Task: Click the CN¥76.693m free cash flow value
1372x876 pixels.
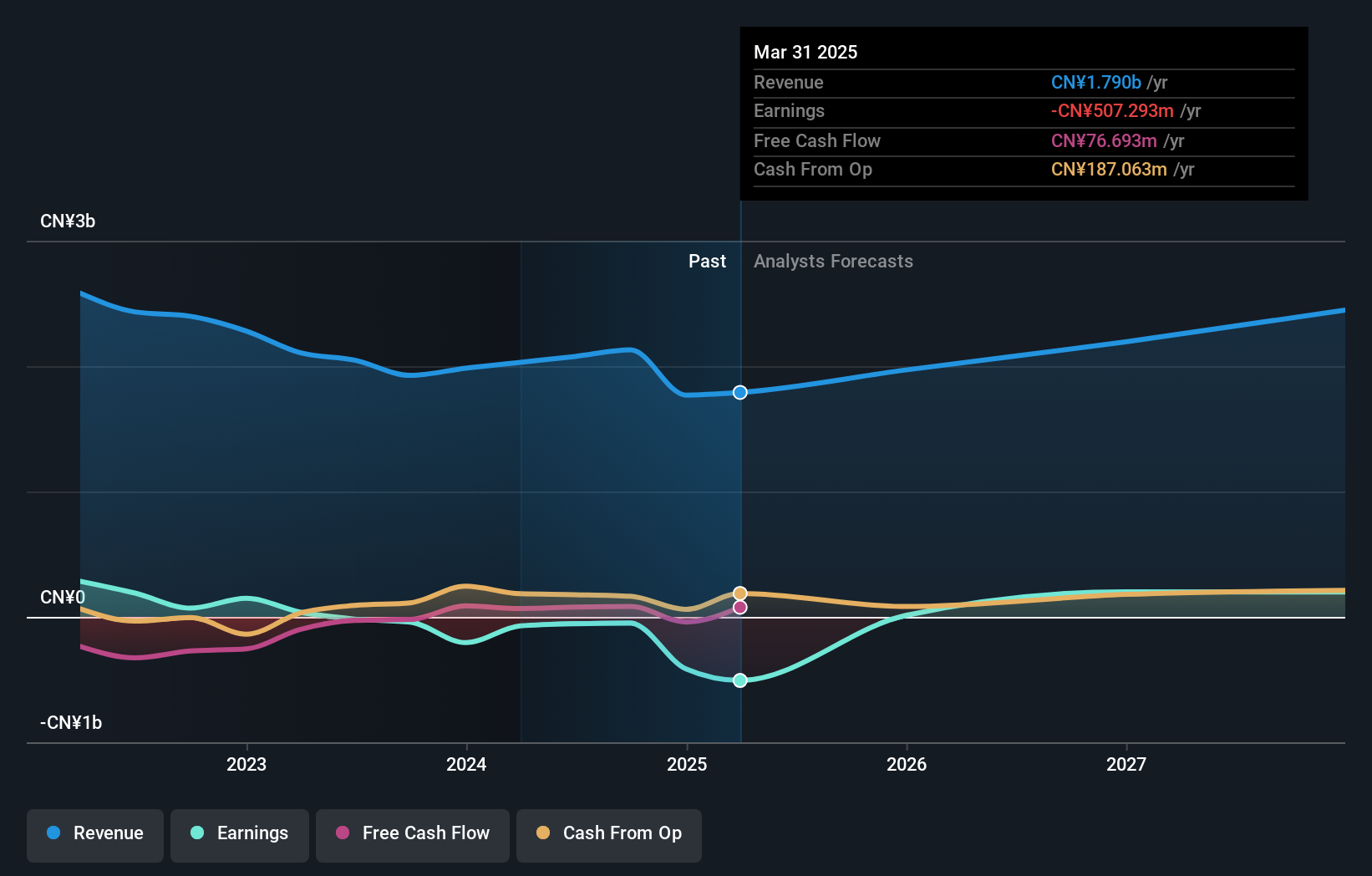Action: [1104, 141]
